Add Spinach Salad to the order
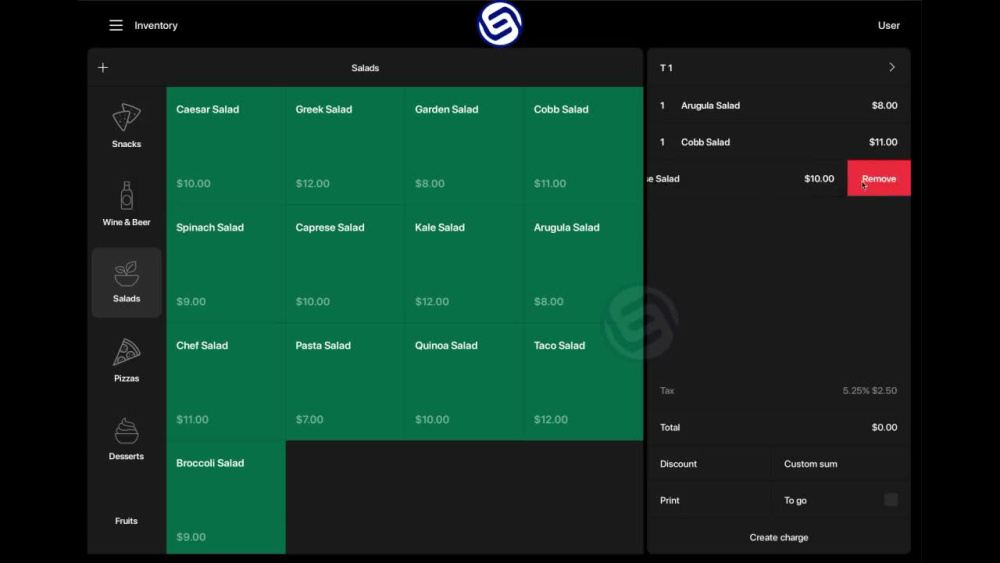The image size is (1000, 563). tap(226, 264)
